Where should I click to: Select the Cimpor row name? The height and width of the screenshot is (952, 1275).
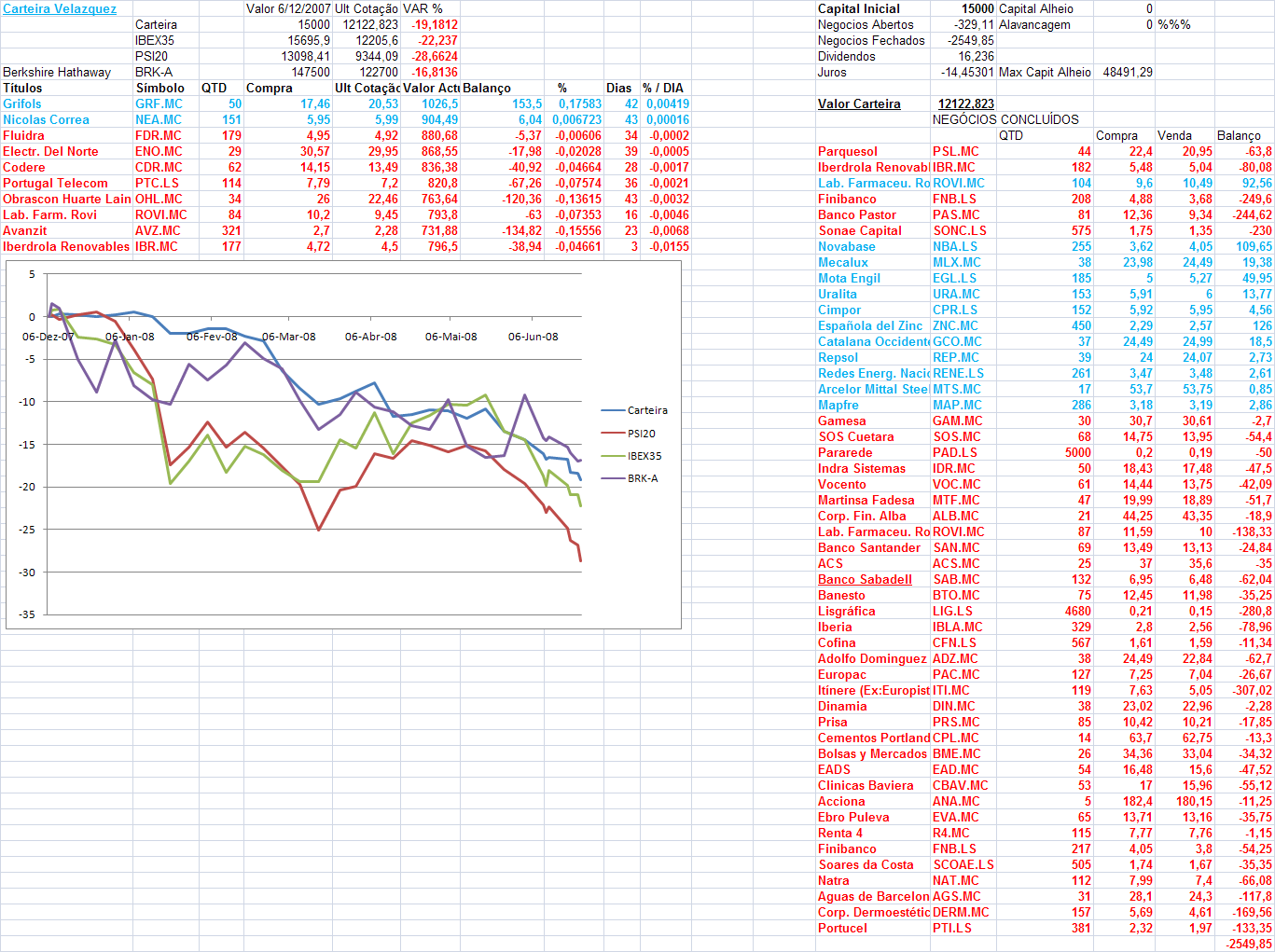click(839, 310)
